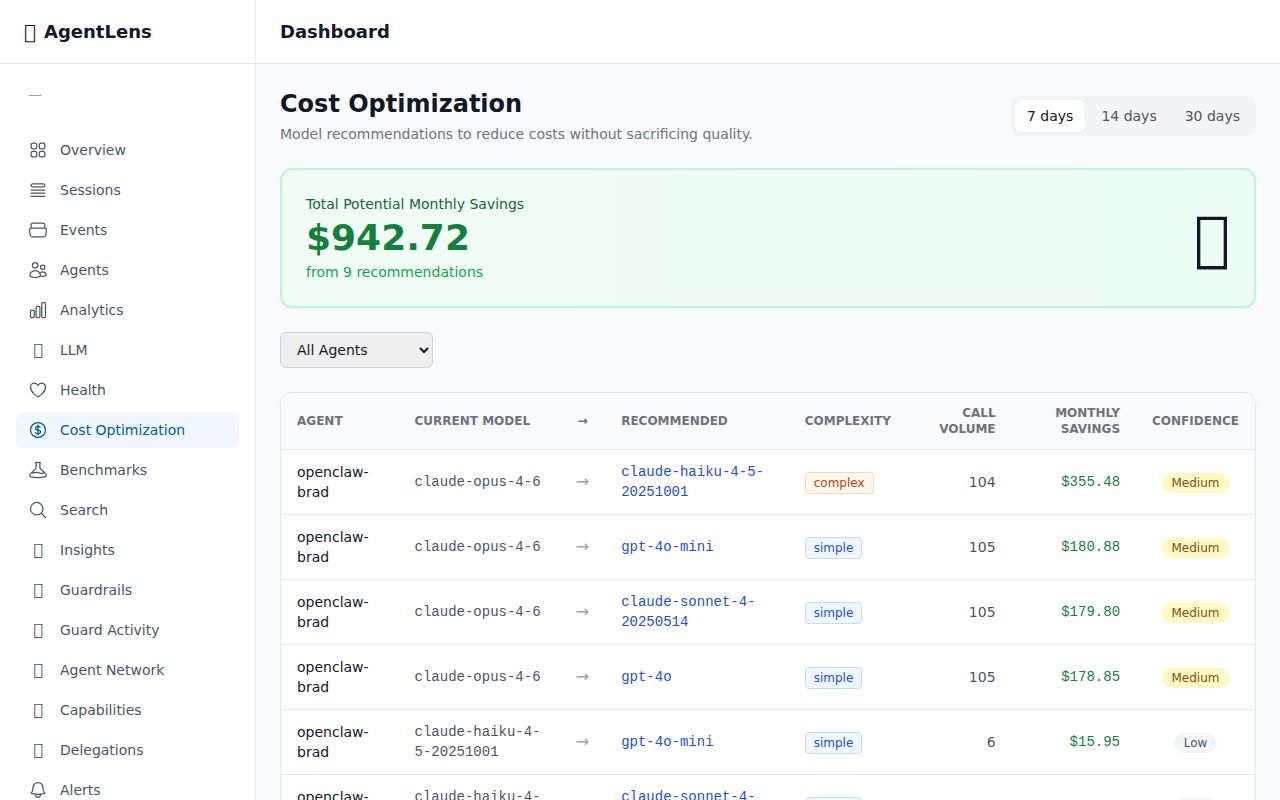Open the Events icon in sidebar
This screenshot has height=800, width=1280.
click(x=37, y=229)
